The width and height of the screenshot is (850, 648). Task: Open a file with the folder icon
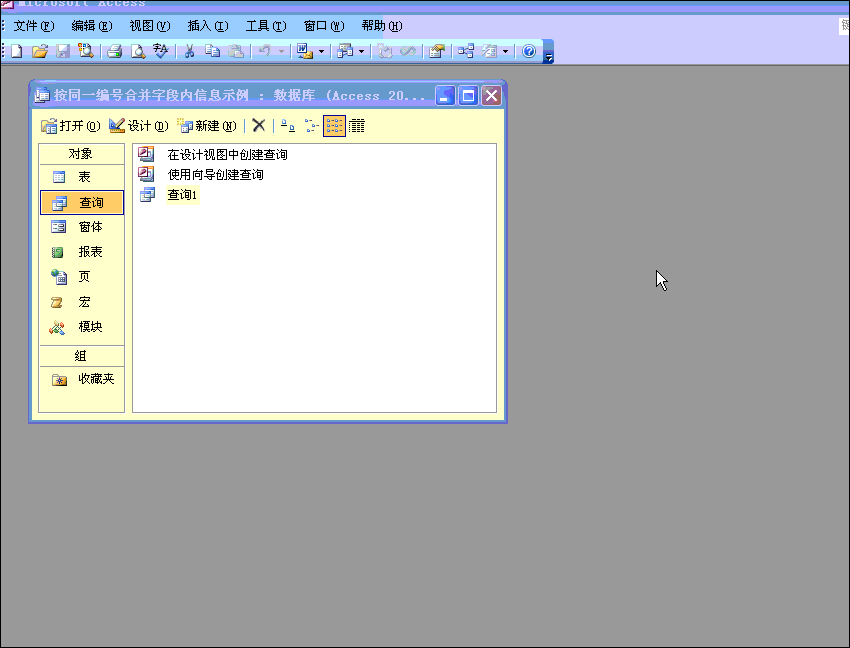(x=40, y=52)
